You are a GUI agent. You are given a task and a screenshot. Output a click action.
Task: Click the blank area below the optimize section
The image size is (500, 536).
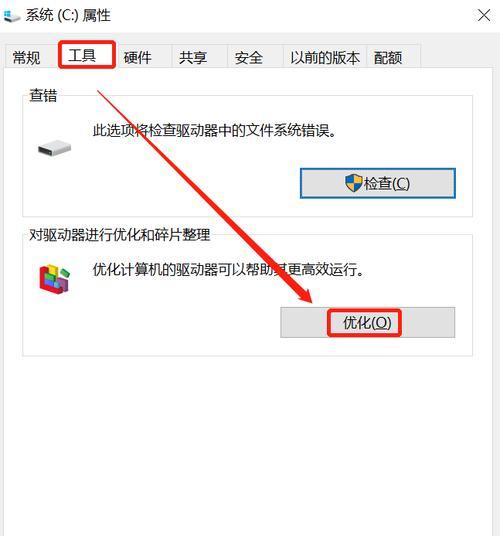point(248,444)
